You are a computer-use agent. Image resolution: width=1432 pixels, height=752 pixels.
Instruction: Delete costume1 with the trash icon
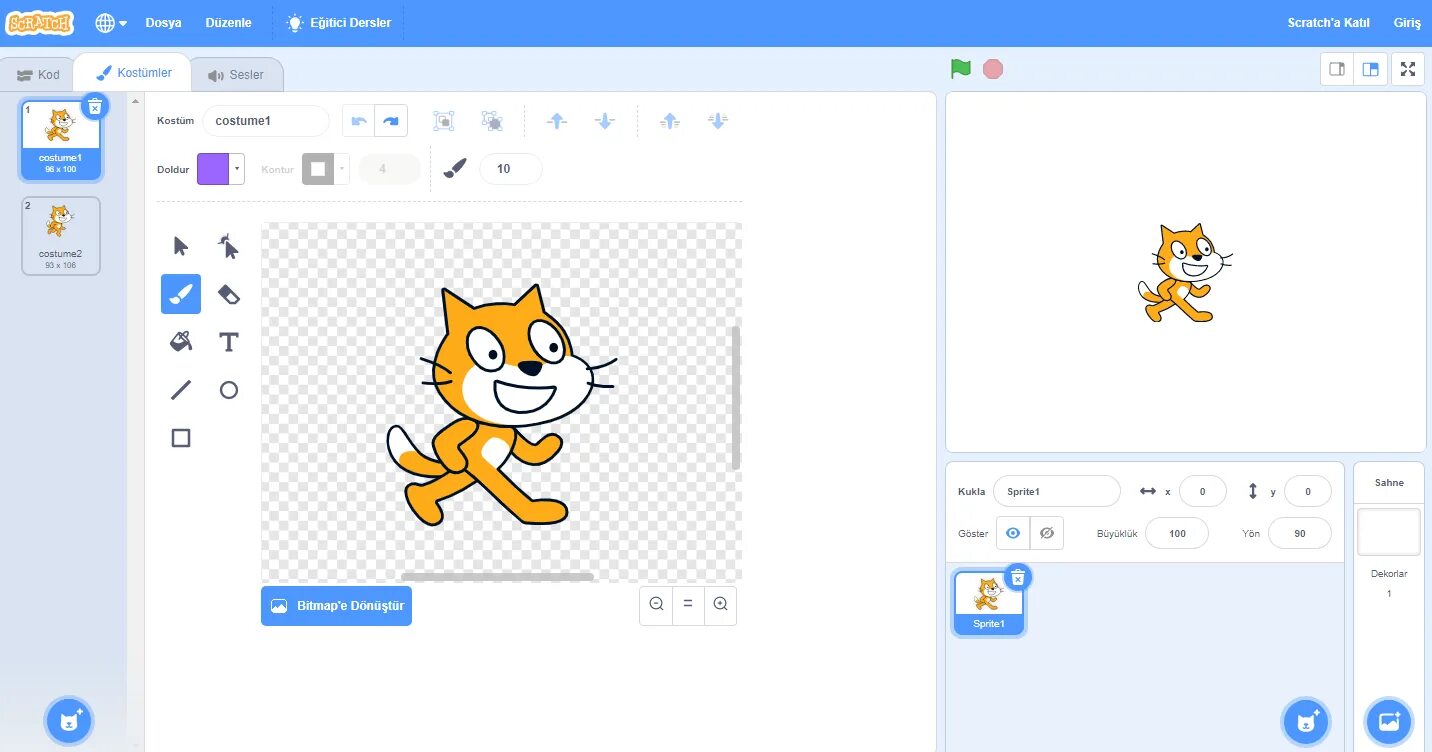coord(94,106)
